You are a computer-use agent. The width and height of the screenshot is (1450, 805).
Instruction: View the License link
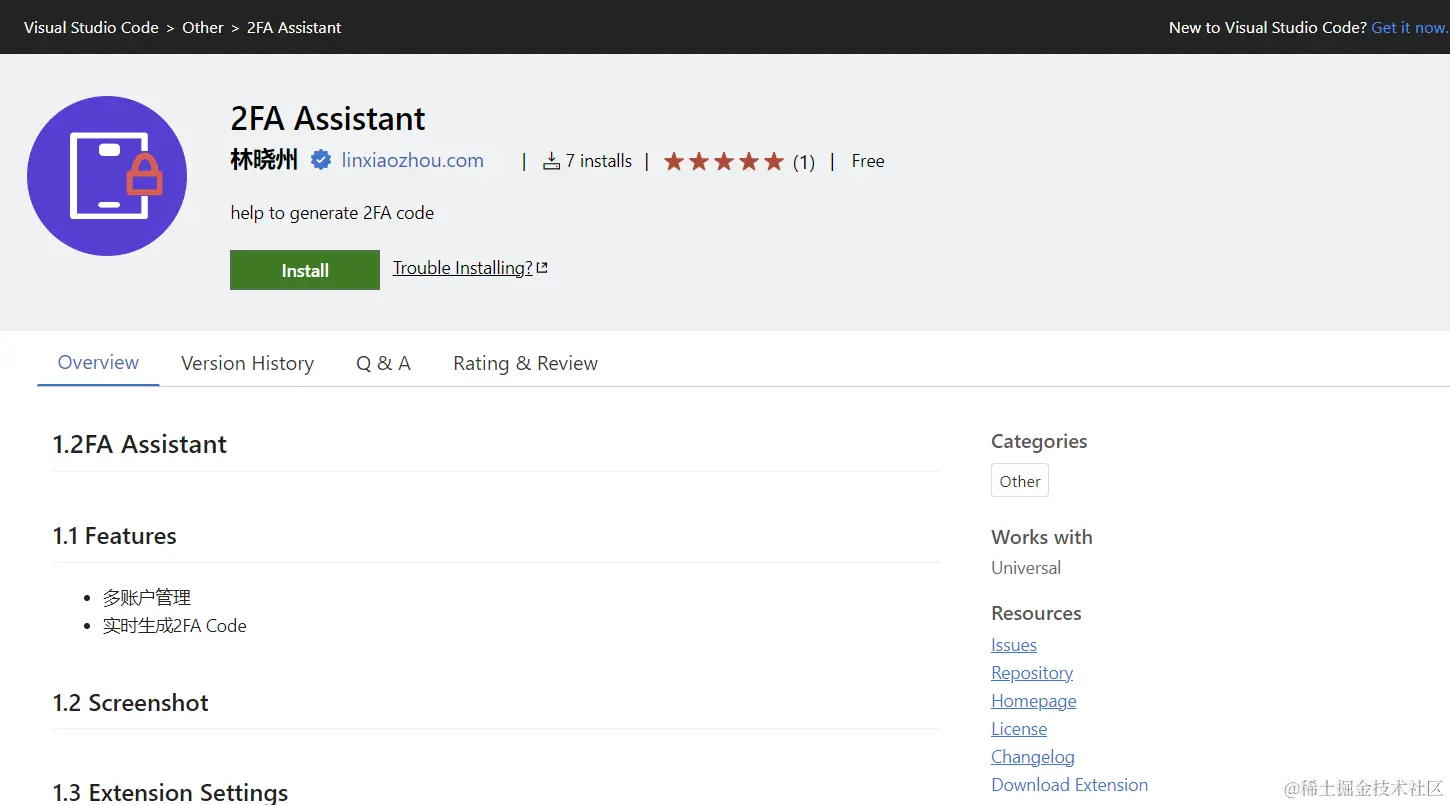(x=1018, y=729)
